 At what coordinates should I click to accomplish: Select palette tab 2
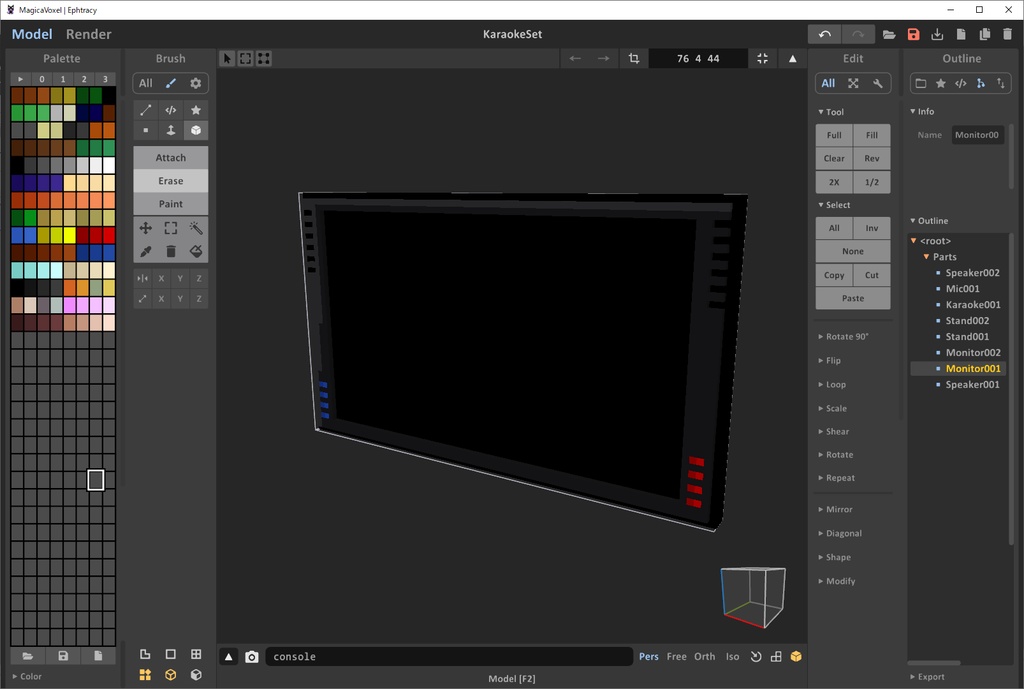pos(84,79)
